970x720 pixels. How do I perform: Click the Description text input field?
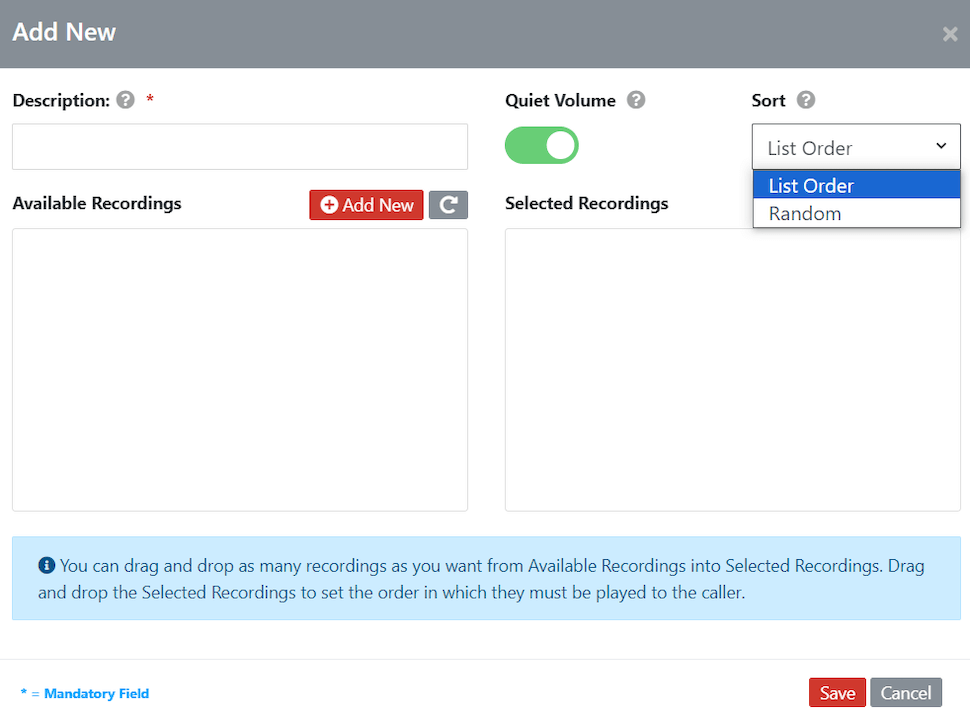click(x=240, y=146)
